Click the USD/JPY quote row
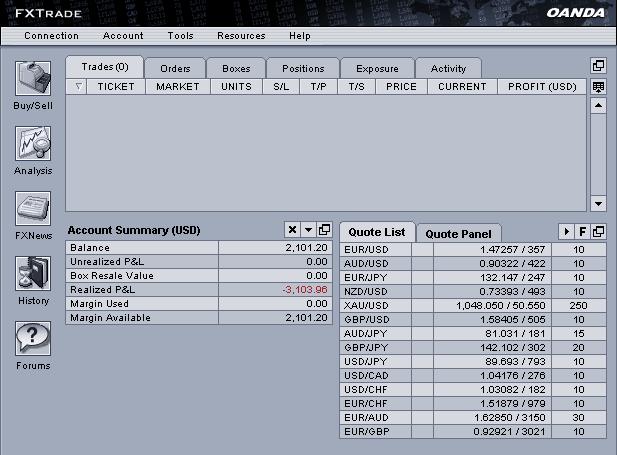The image size is (617, 455). (473, 361)
